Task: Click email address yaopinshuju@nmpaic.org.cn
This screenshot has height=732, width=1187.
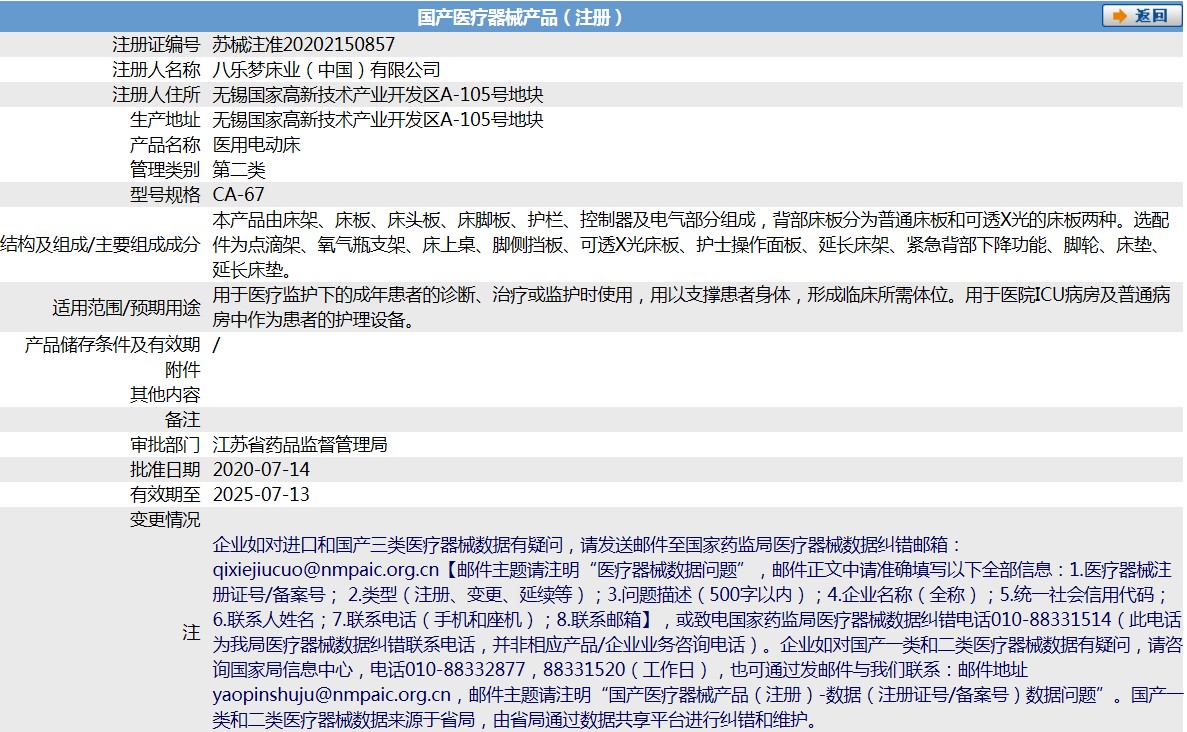Action: point(332,694)
